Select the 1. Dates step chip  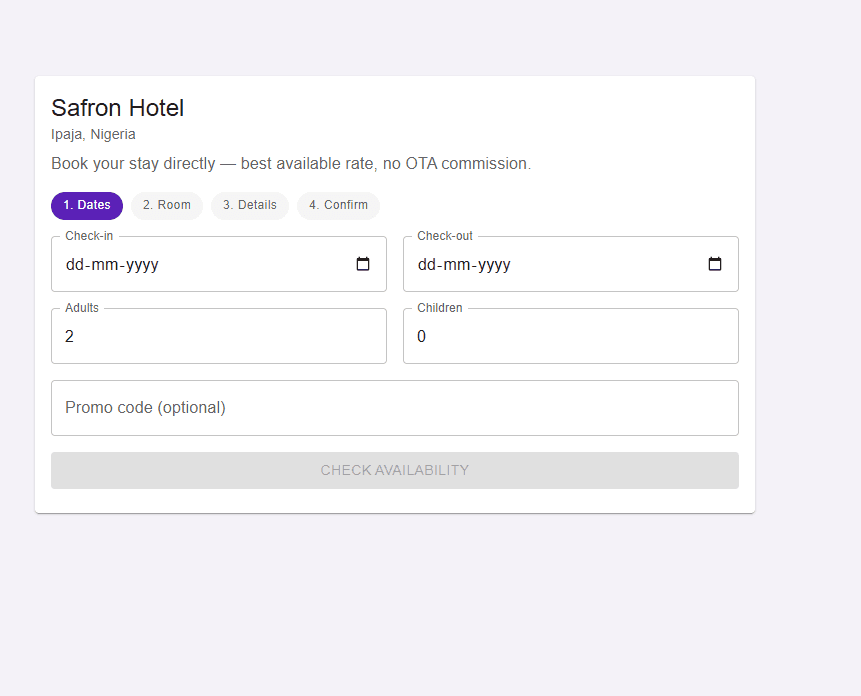[x=87, y=205]
